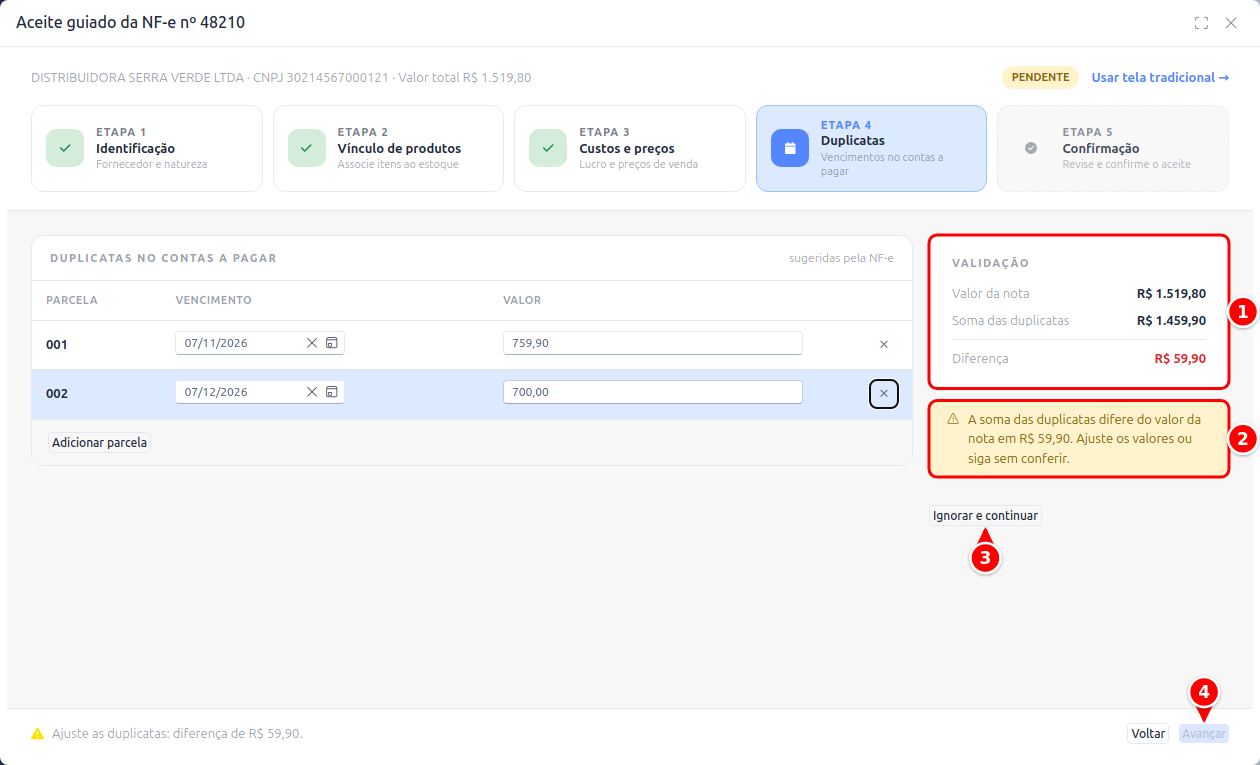
Task: Click the R$ 1.459,90 duplicatas sum
Action: tap(1171, 321)
